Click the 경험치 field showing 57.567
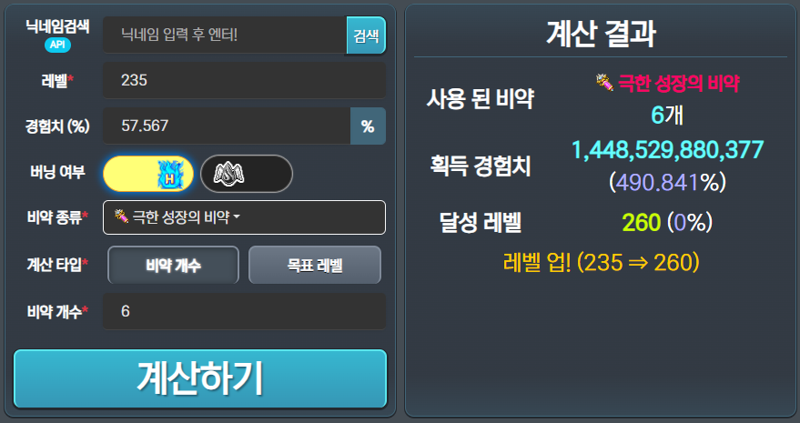This screenshot has width=800, height=423. click(227, 126)
